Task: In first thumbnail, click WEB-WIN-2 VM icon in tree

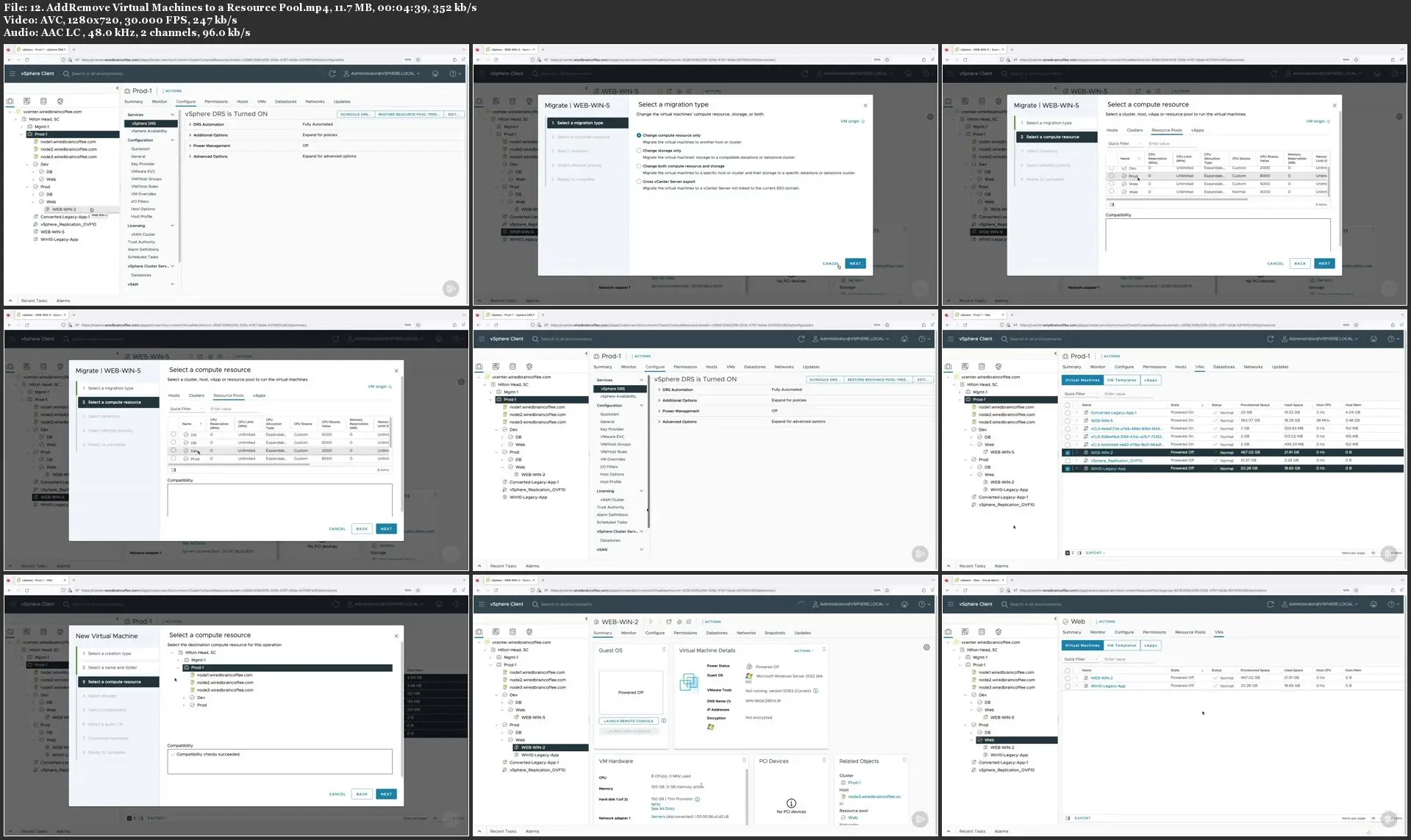Action: (49, 209)
